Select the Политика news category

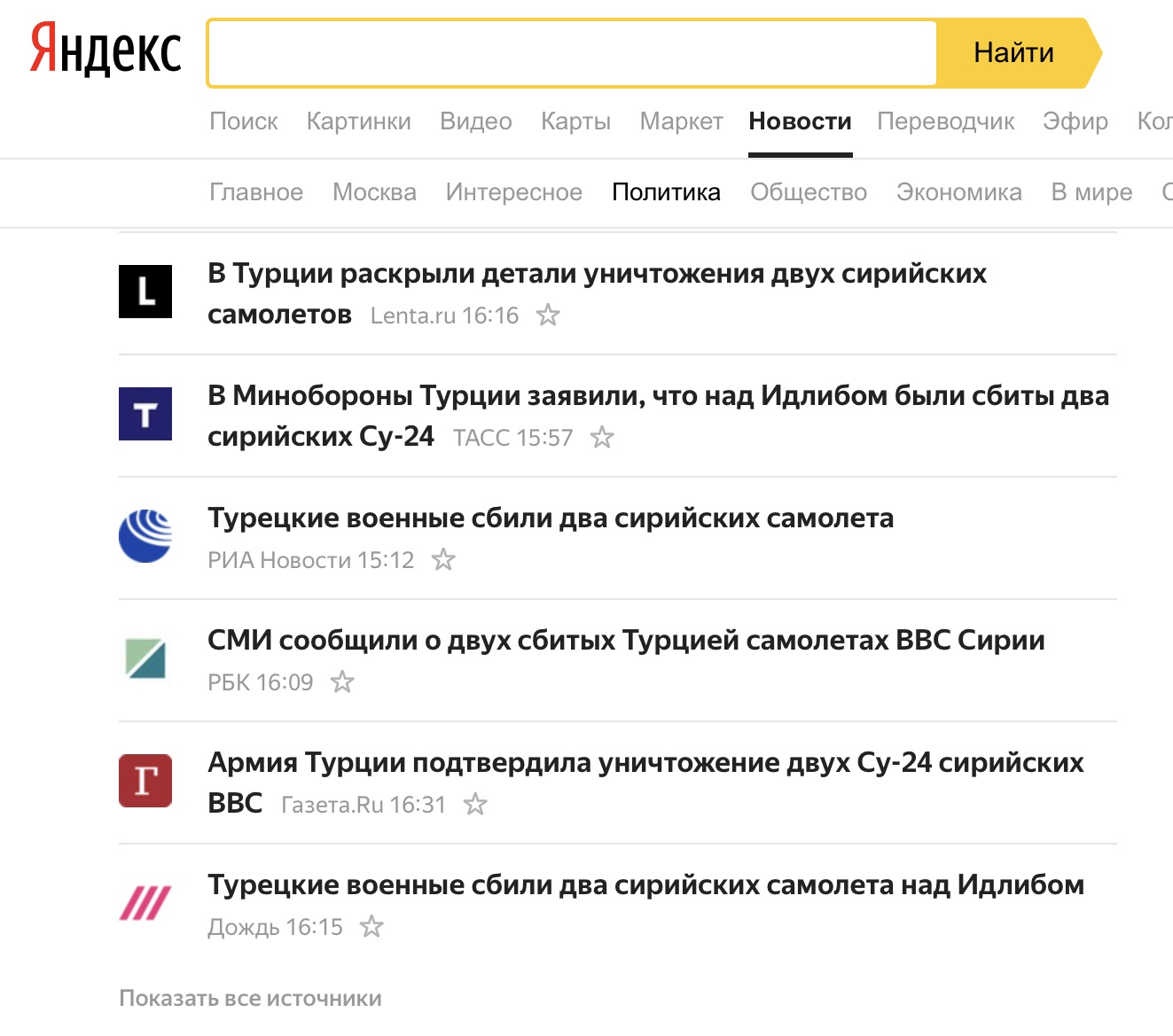667,192
